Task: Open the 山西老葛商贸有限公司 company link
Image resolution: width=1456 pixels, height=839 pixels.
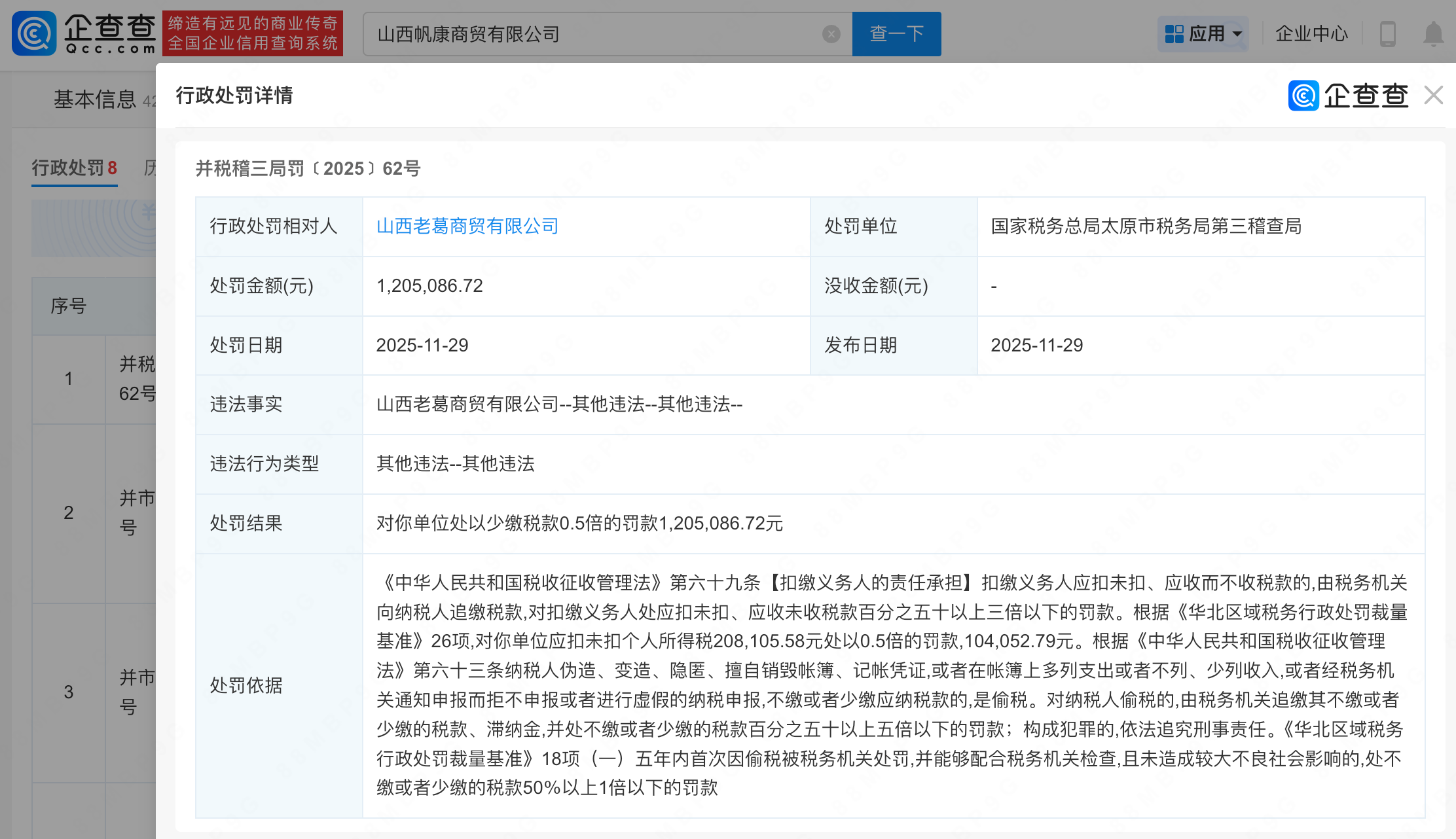Action: click(467, 226)
